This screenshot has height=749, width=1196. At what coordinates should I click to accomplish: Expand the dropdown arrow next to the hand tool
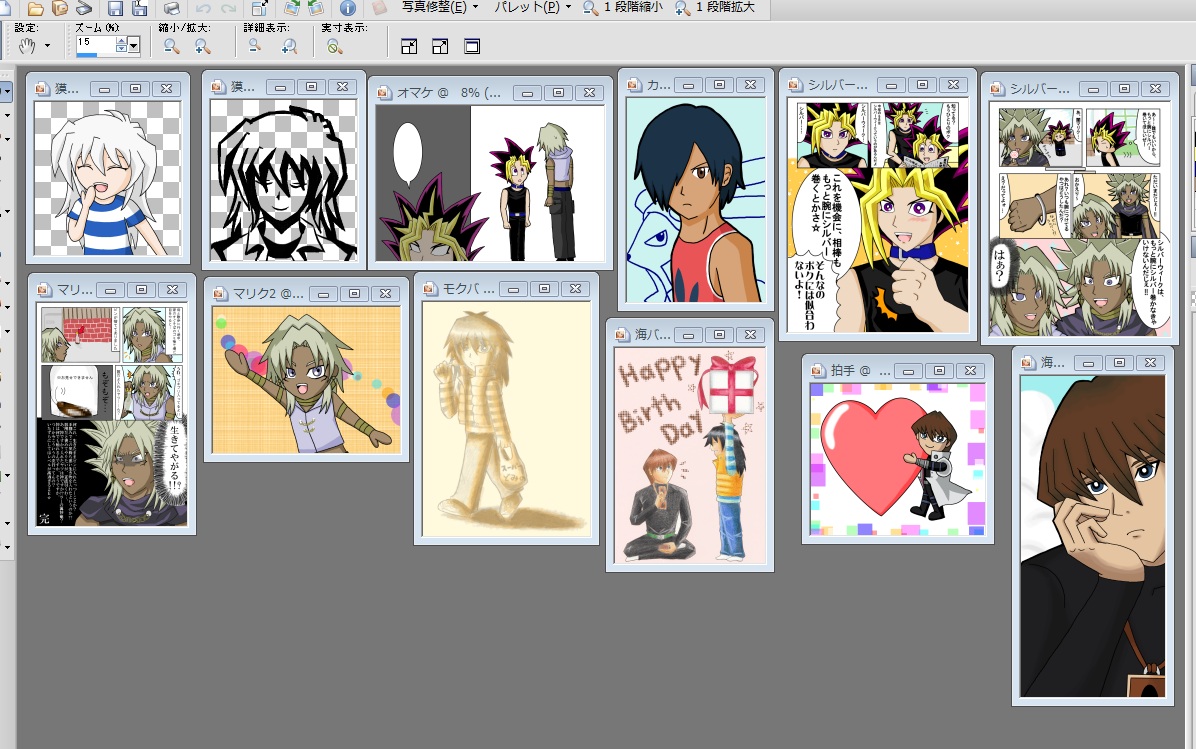click(47, 47)
